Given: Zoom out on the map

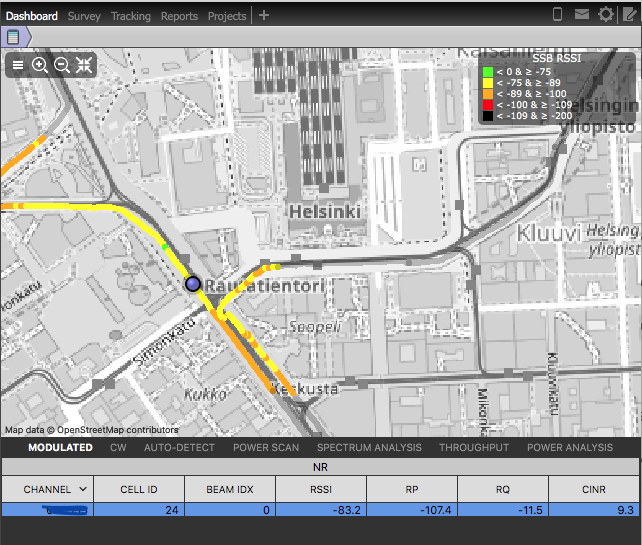Looking at the screenshot, I should (x=62, y=65).
